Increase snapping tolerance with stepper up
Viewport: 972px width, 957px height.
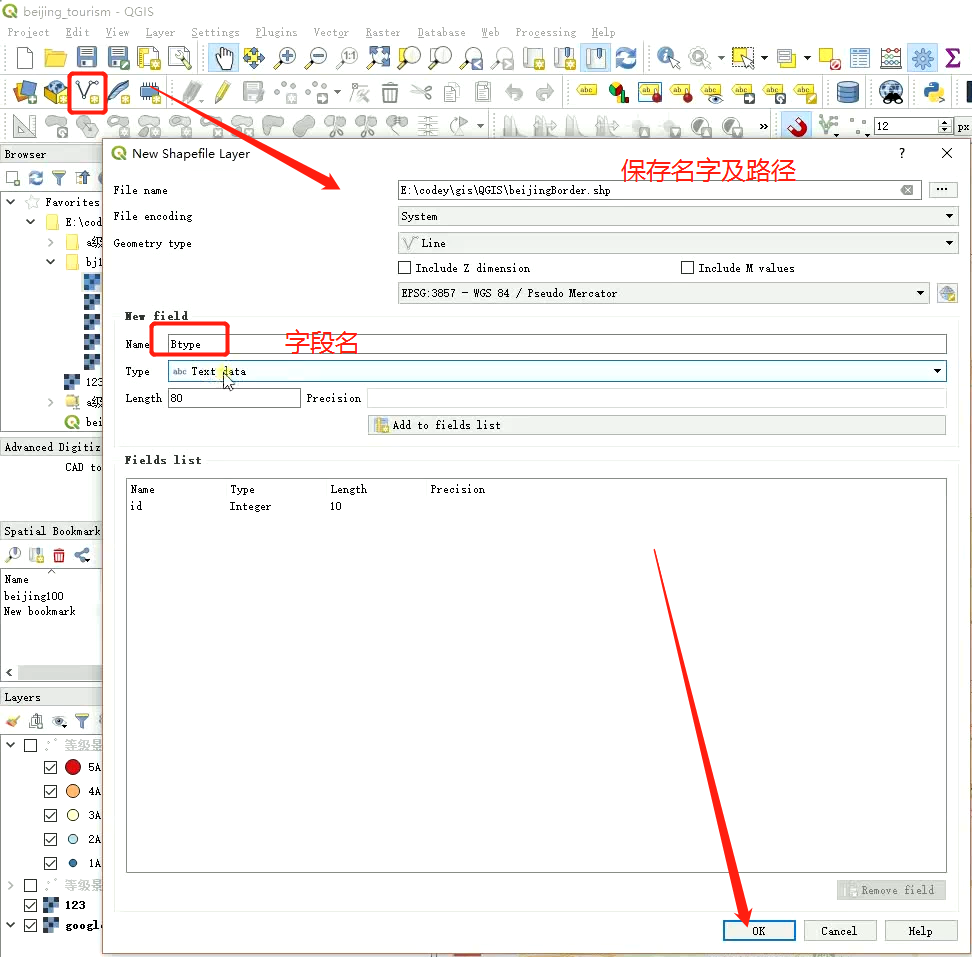(x=945, y=123)
